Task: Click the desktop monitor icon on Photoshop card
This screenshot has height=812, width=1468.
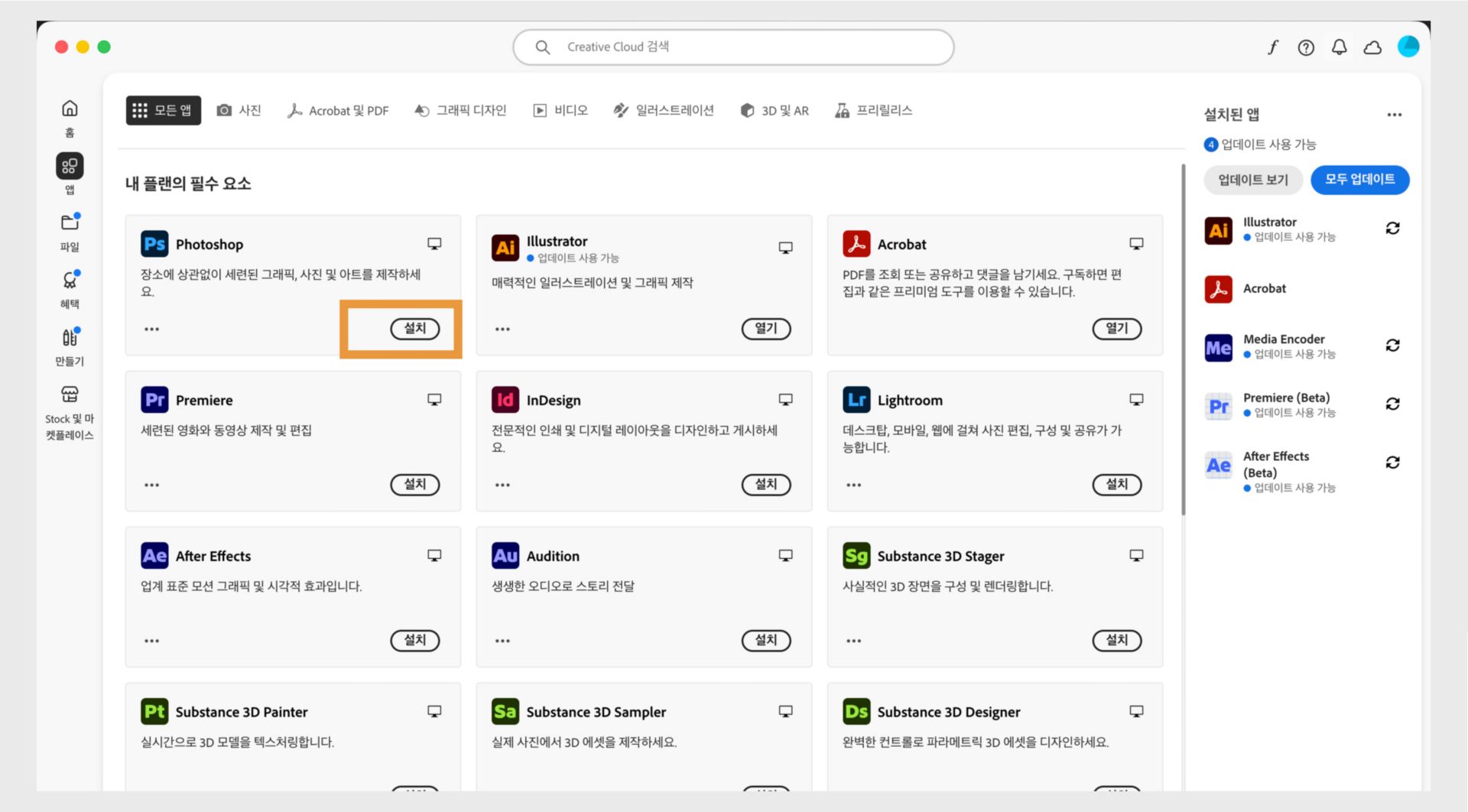Action: click(x=434, y=244)
